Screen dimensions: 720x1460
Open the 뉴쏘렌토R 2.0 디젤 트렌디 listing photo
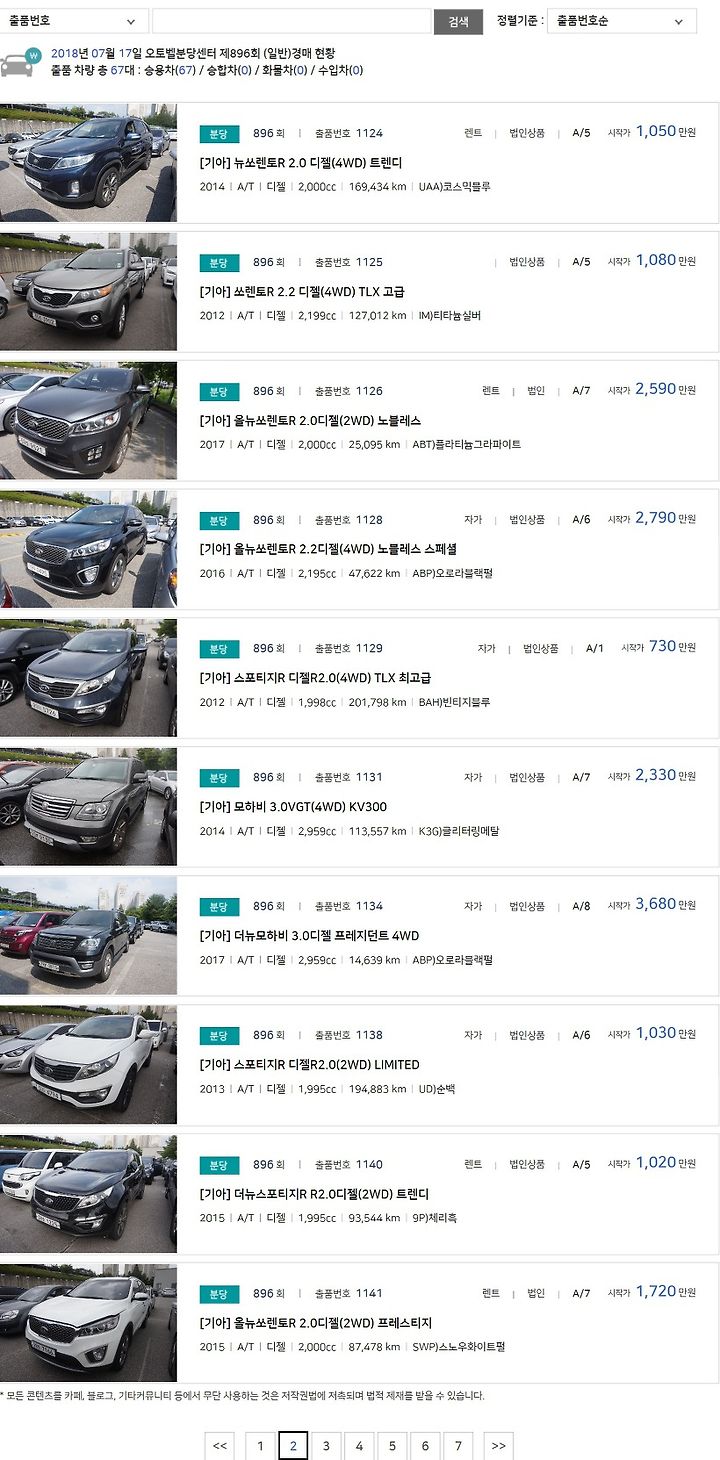point(88,163)
